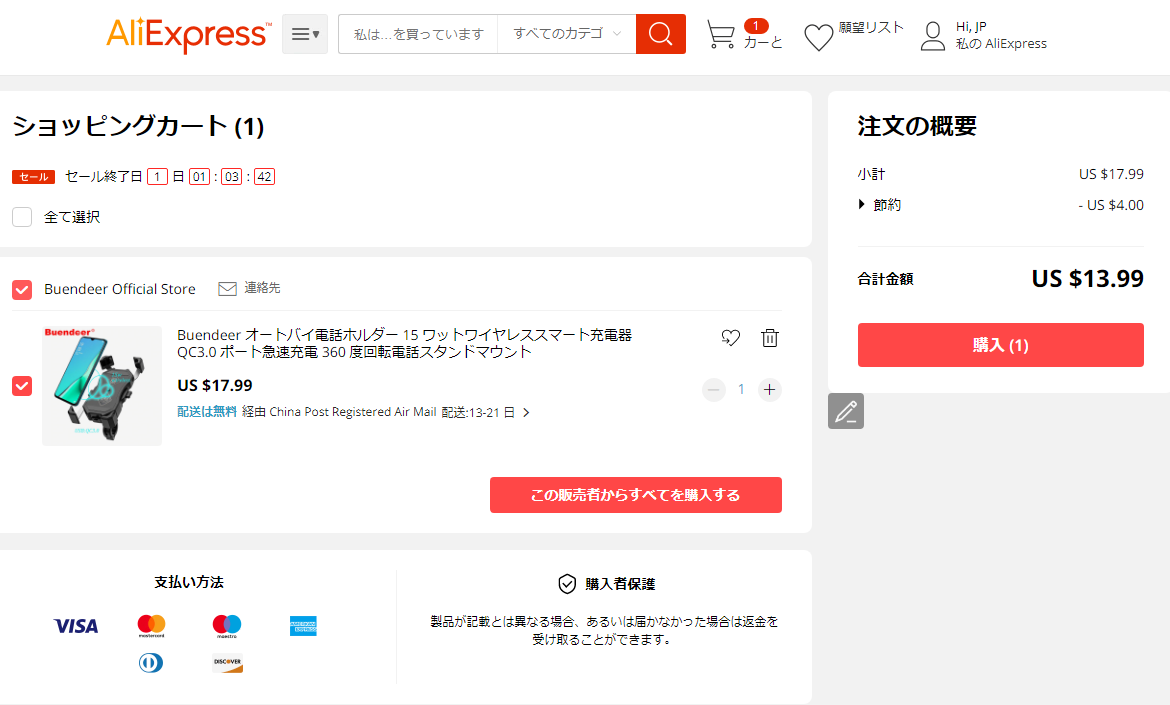The height and width of the screenshot is (705, 1170).
Task: Open the phone holder product thumbnail
Action: pos(102,386)
